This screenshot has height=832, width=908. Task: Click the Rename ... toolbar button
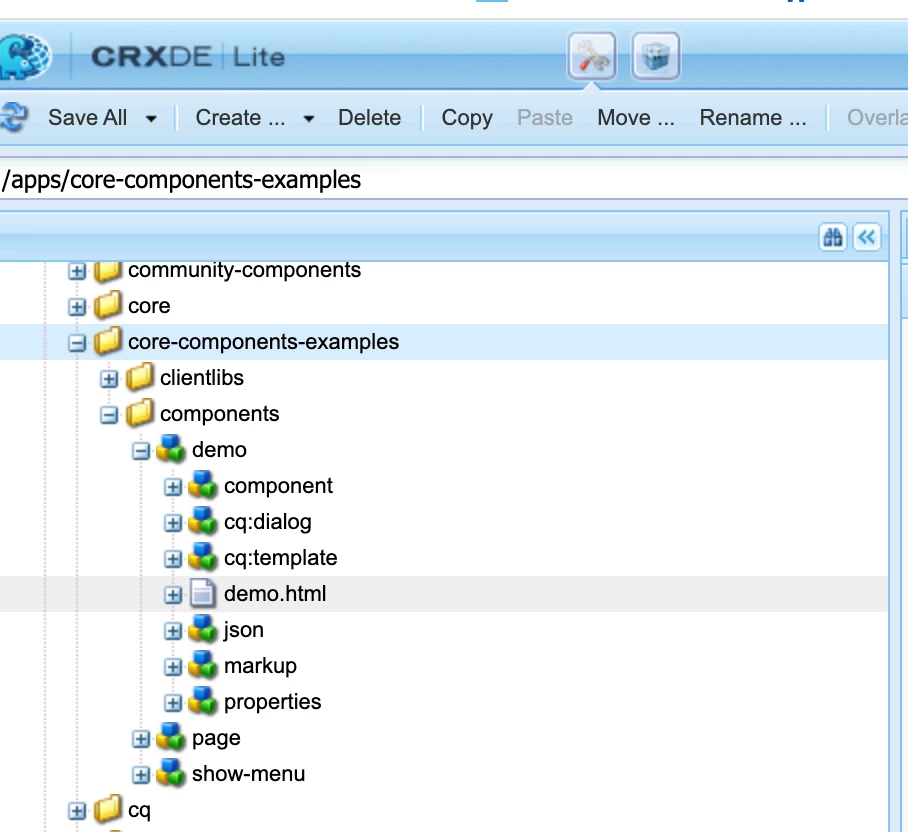pyautogui.click(x=753, y=118)
